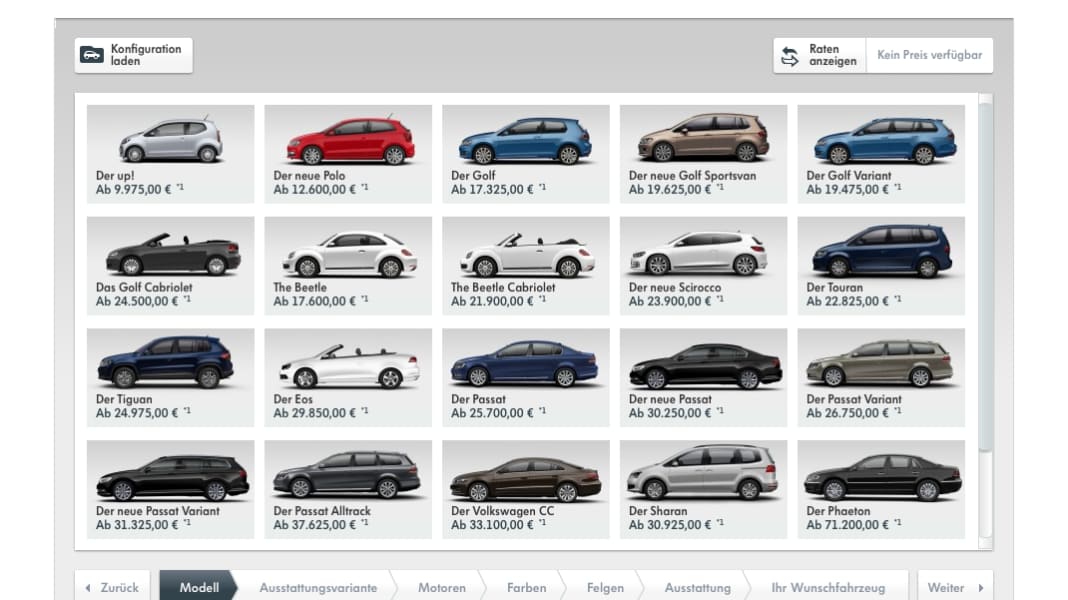
Task: Load a saved configuration via Konfiguration laden
Action: 134,55
